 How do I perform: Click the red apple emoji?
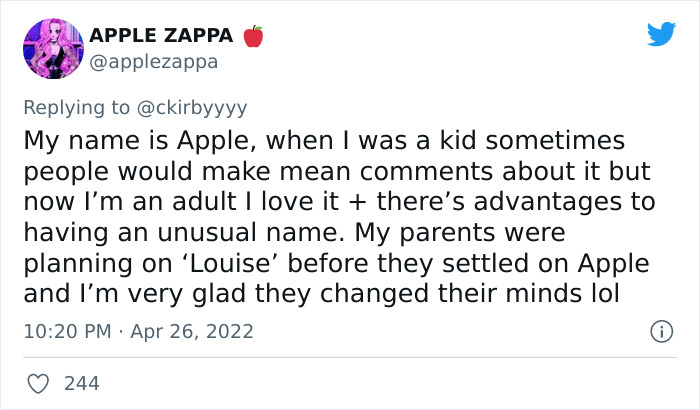tap(253, 37)
